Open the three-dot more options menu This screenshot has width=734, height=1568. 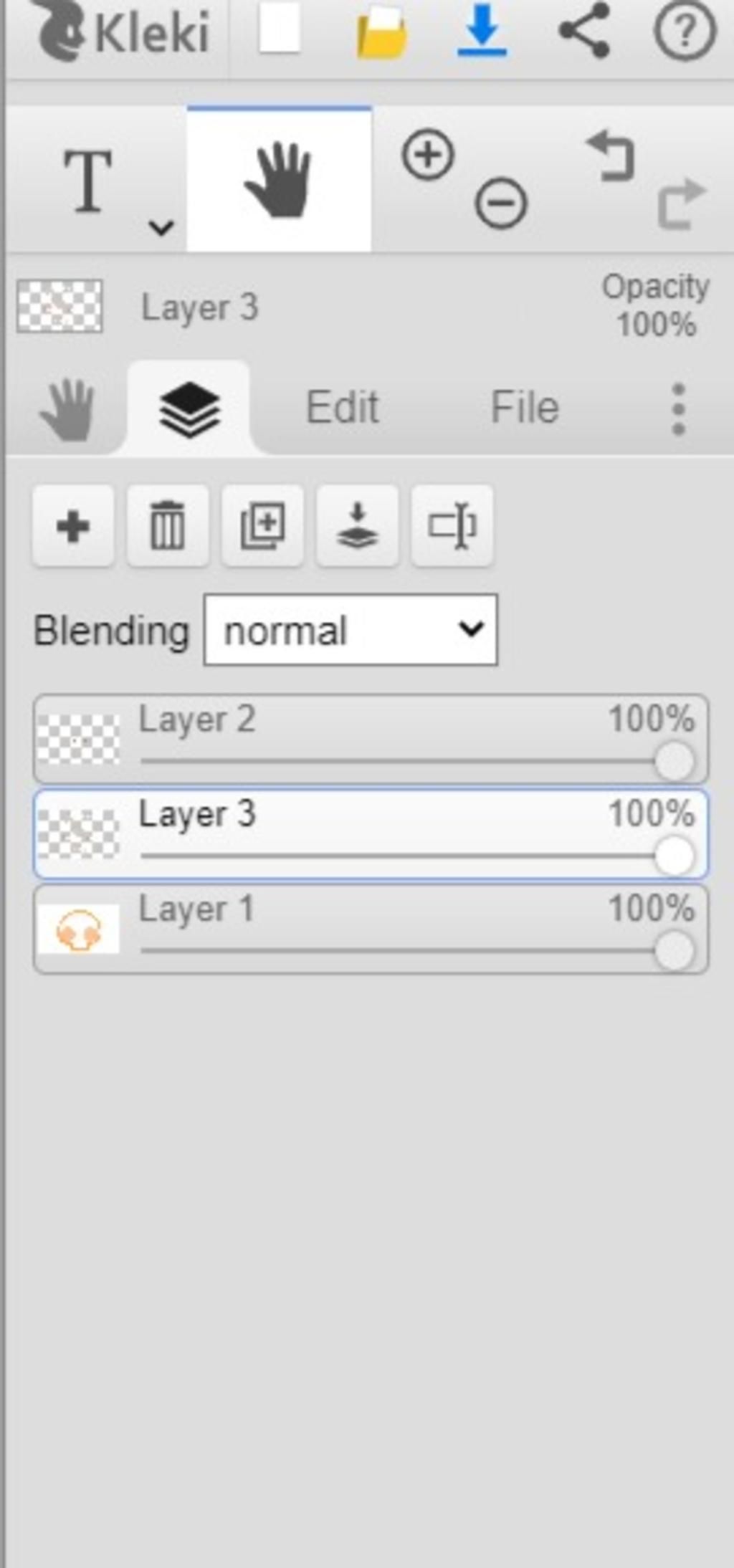coord(678,409)
